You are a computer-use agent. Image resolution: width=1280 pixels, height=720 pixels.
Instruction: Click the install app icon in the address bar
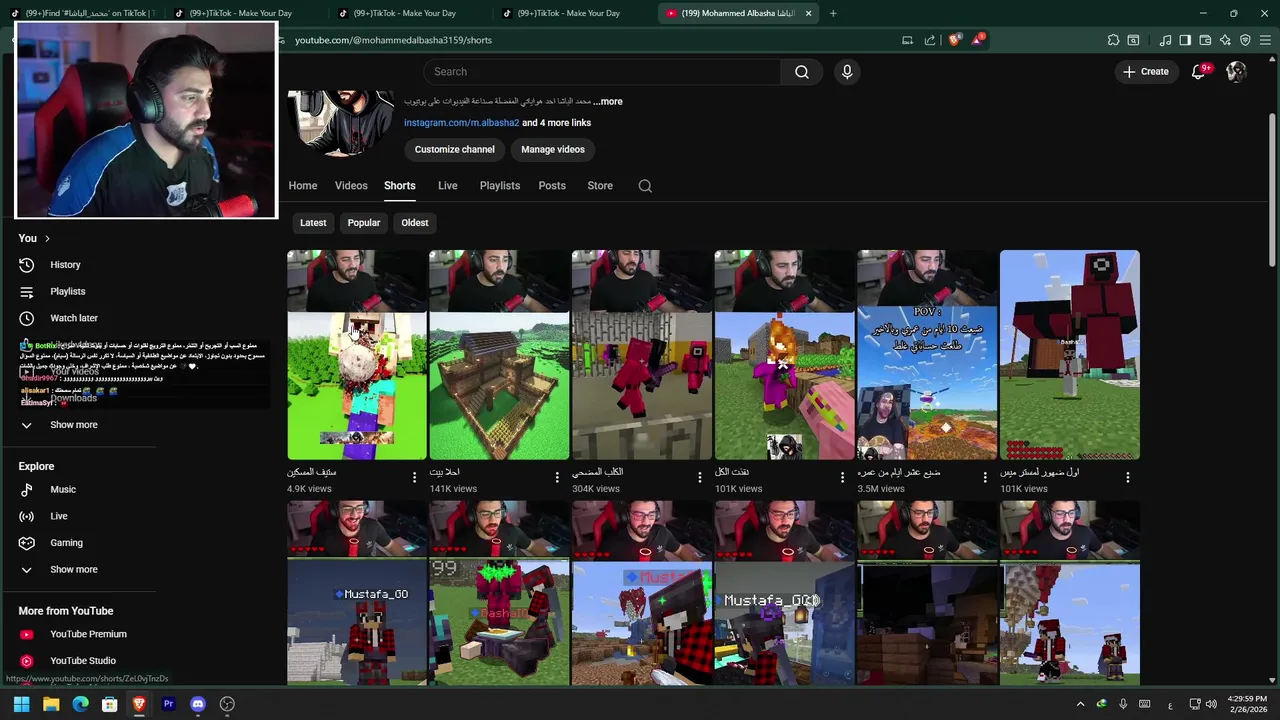pyautogui.click(x=907, y=40)
